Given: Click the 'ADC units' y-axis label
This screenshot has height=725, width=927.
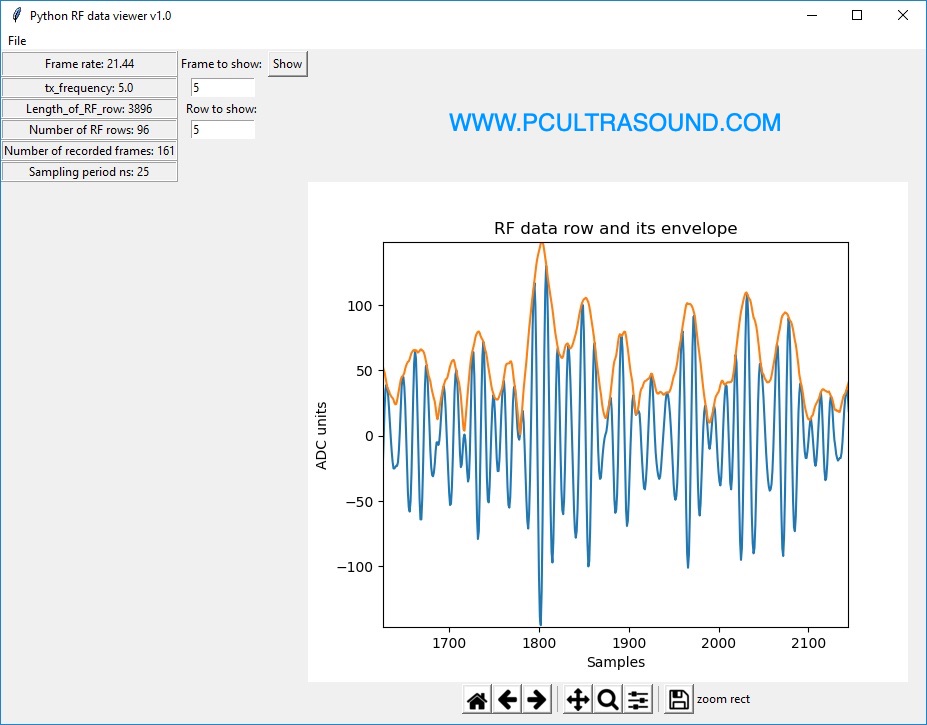Looking at the screenshot, I should (321, 436).
